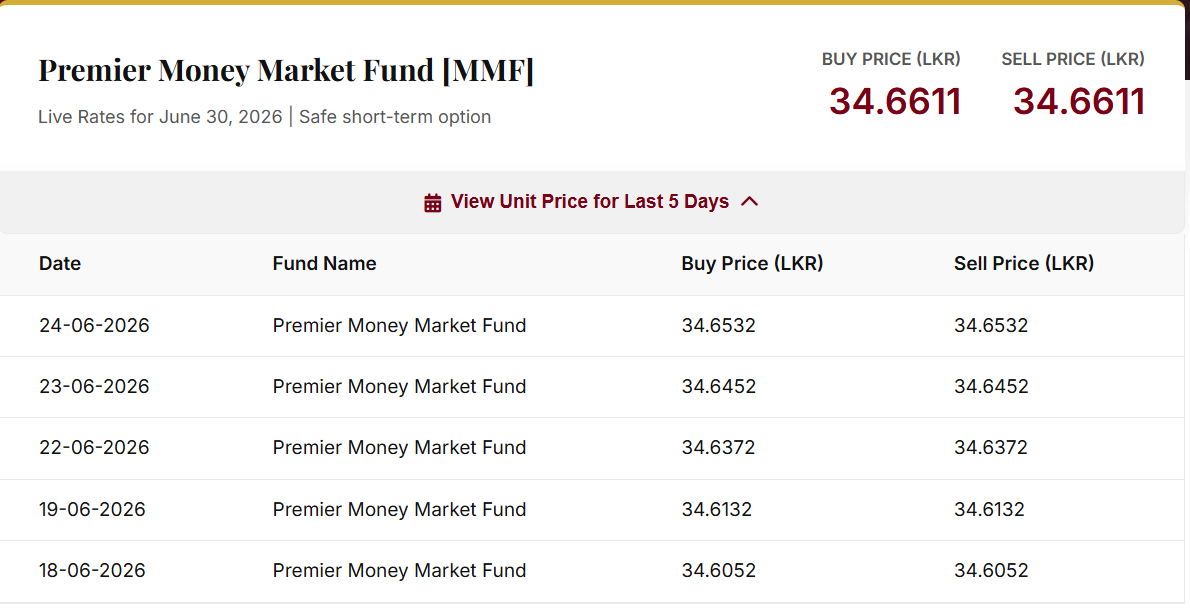Click the Sell Price (LKR) column header

coord(1024,263)
